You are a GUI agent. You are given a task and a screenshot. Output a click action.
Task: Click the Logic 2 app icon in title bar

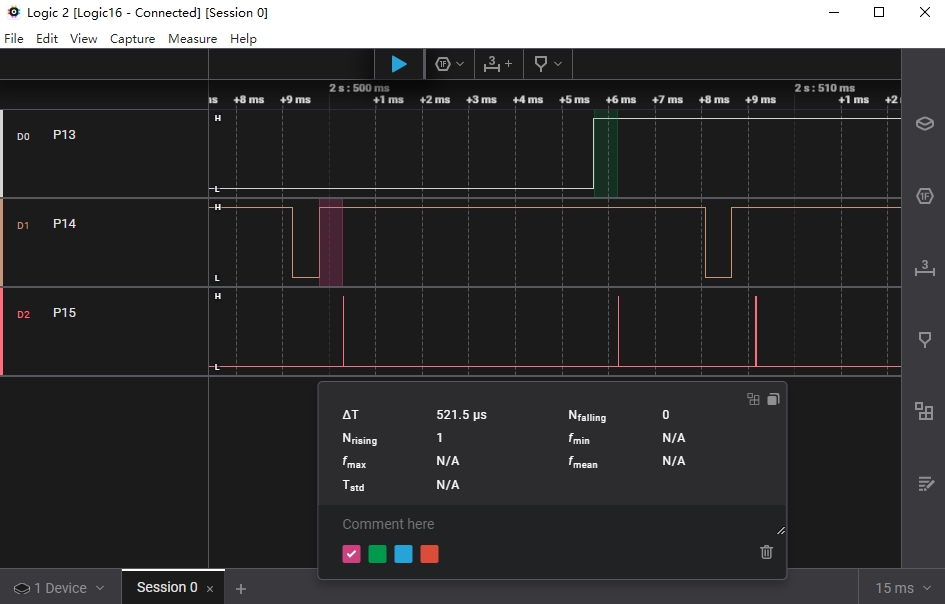13,12
